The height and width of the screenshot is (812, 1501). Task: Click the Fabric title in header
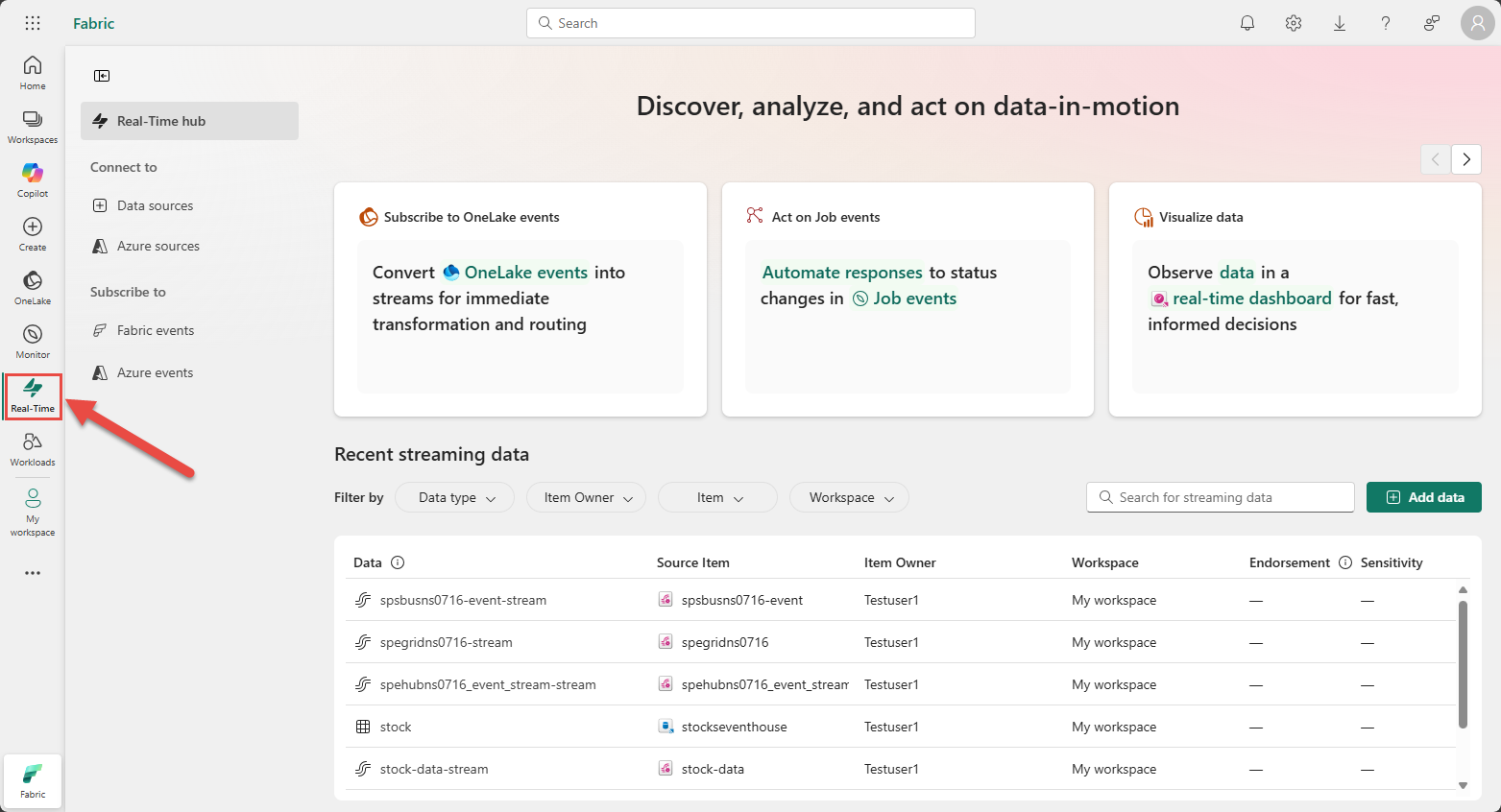94,23
